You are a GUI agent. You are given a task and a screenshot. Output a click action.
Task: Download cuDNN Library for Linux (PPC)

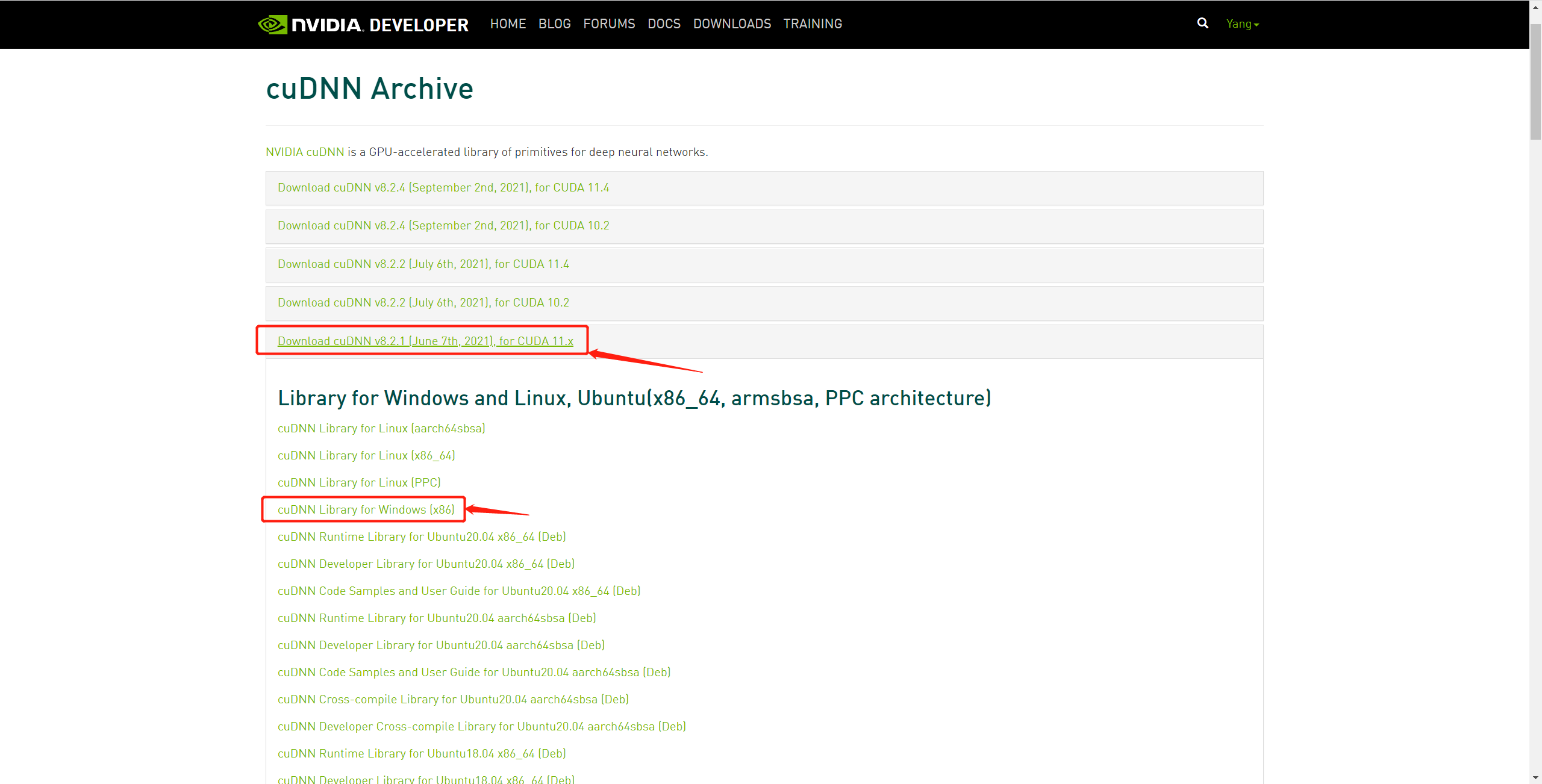[x=359, y=483]
